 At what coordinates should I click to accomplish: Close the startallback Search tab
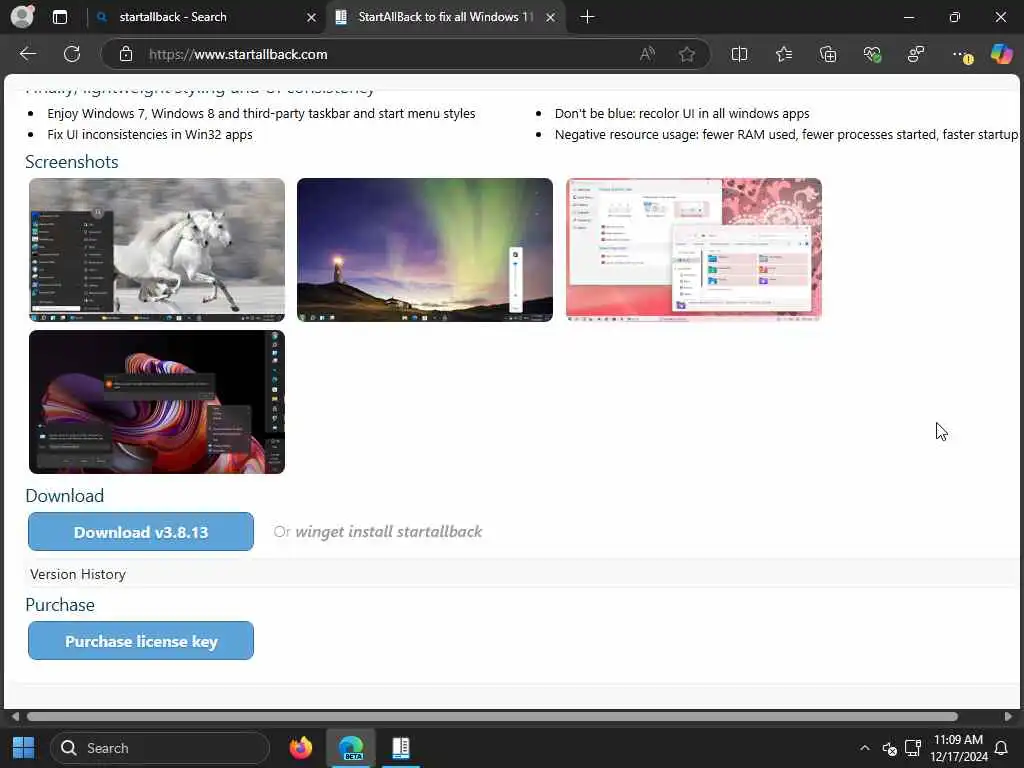pos(312,18)
